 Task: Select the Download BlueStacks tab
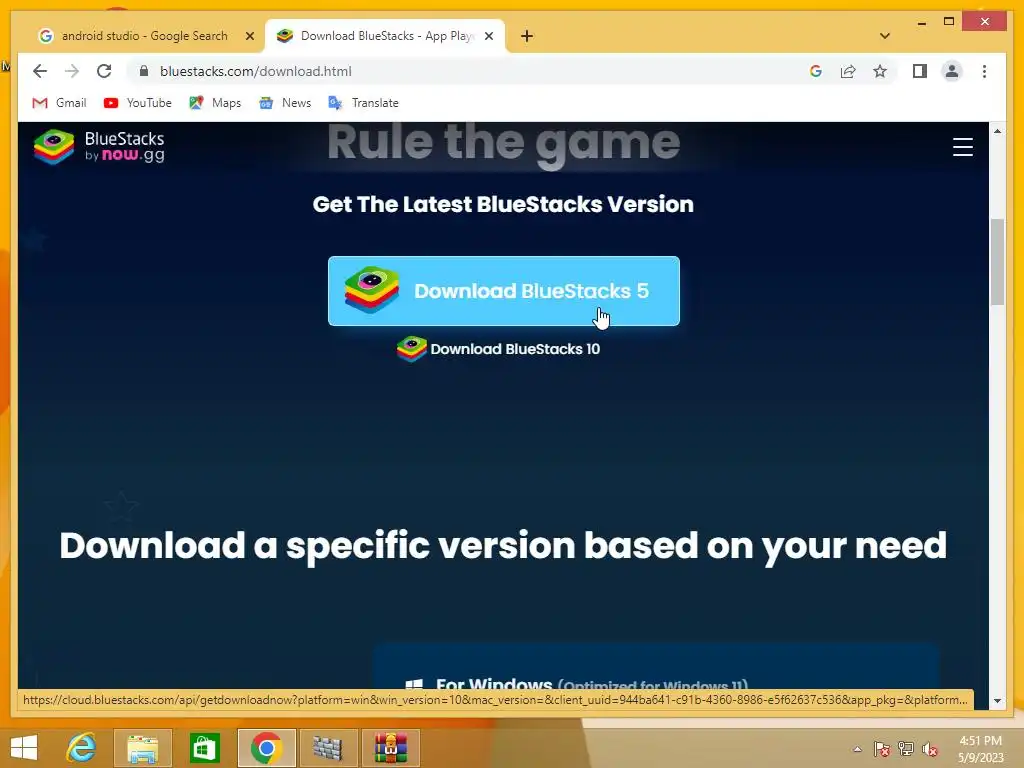coord(385,36)
